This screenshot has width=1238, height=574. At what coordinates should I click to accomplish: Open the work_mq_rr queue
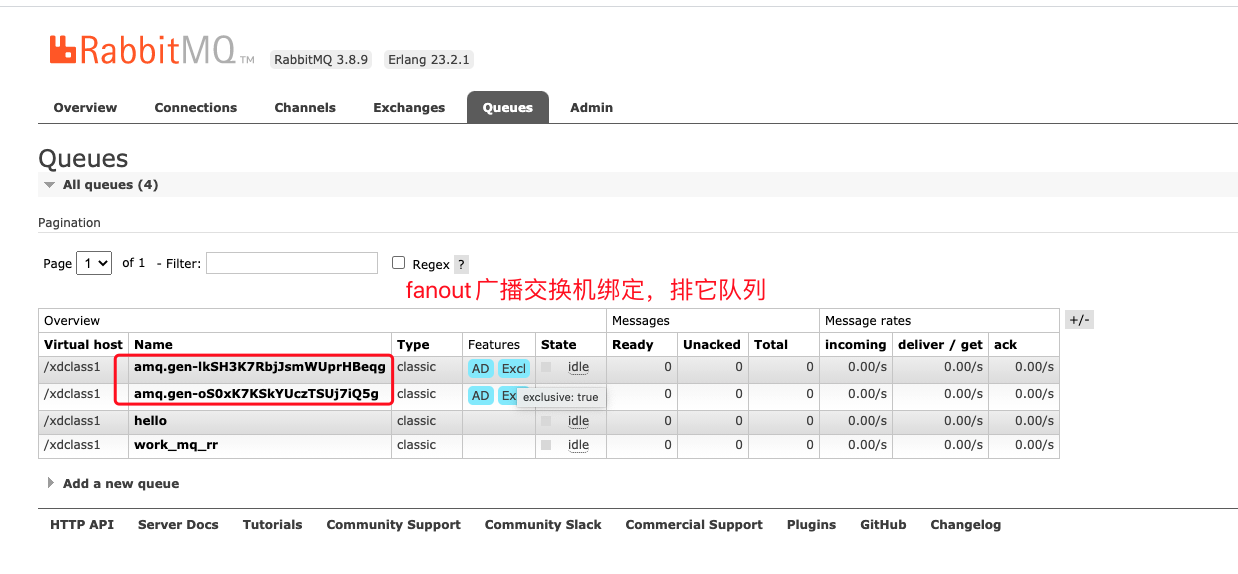click(x=176, y=445)
